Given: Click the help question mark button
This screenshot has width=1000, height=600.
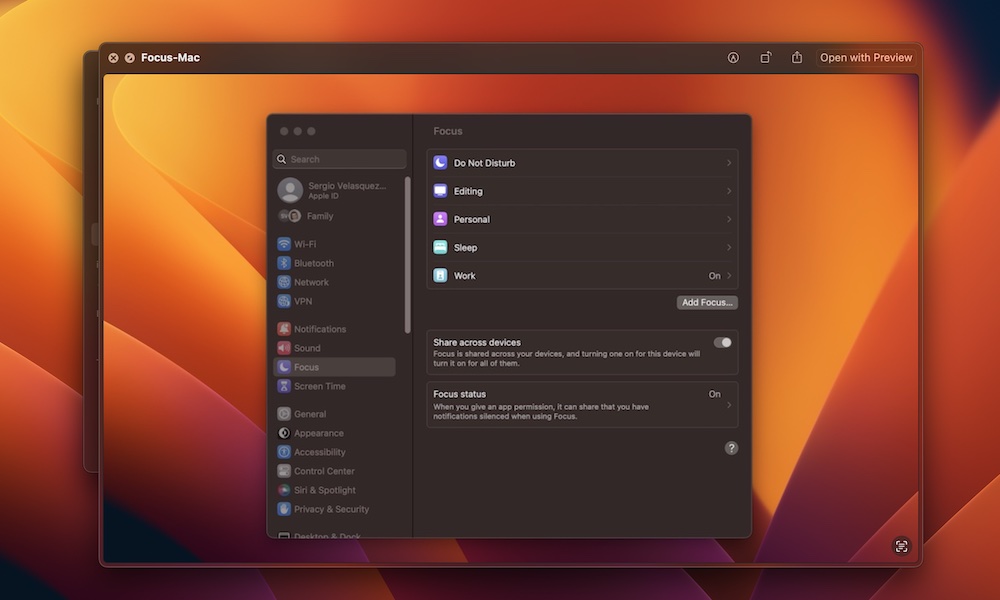Looking at the screenshot, I should pyautogui.click(x=732, y=448).
